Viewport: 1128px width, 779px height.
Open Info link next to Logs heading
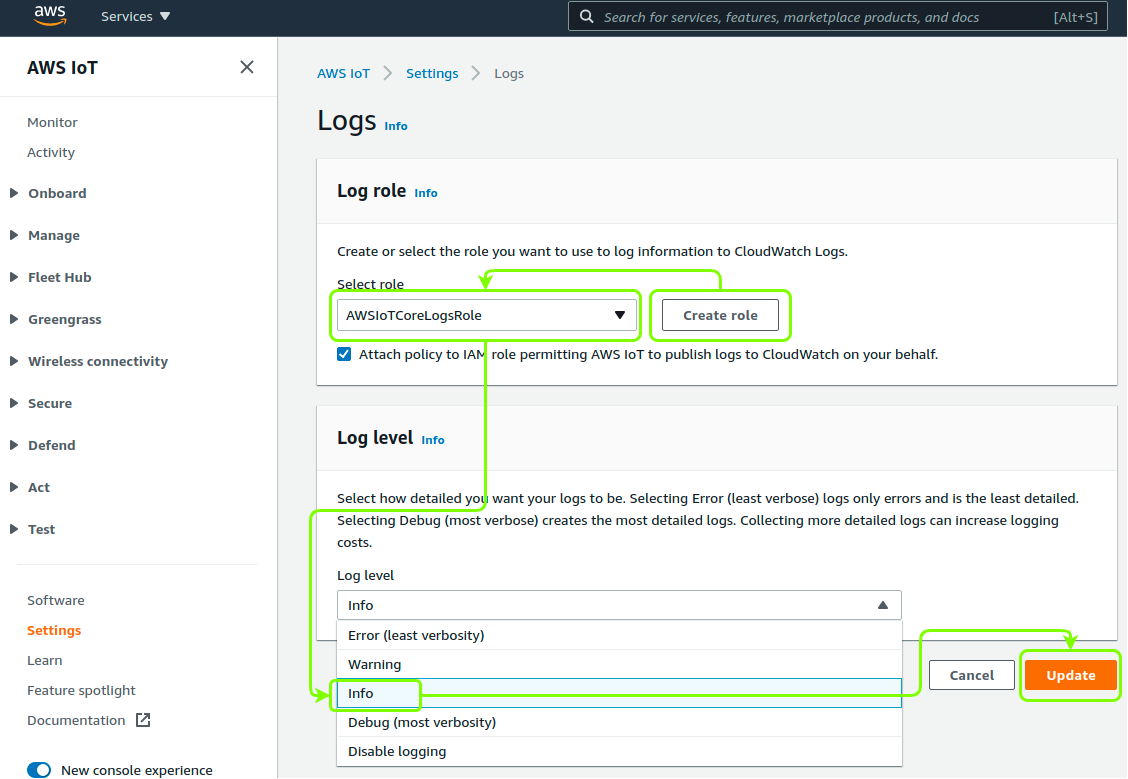click(x=396, y=126)
